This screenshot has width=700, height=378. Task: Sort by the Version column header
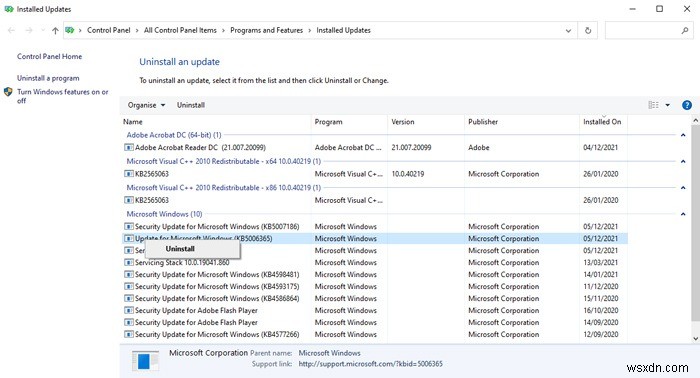426,122
